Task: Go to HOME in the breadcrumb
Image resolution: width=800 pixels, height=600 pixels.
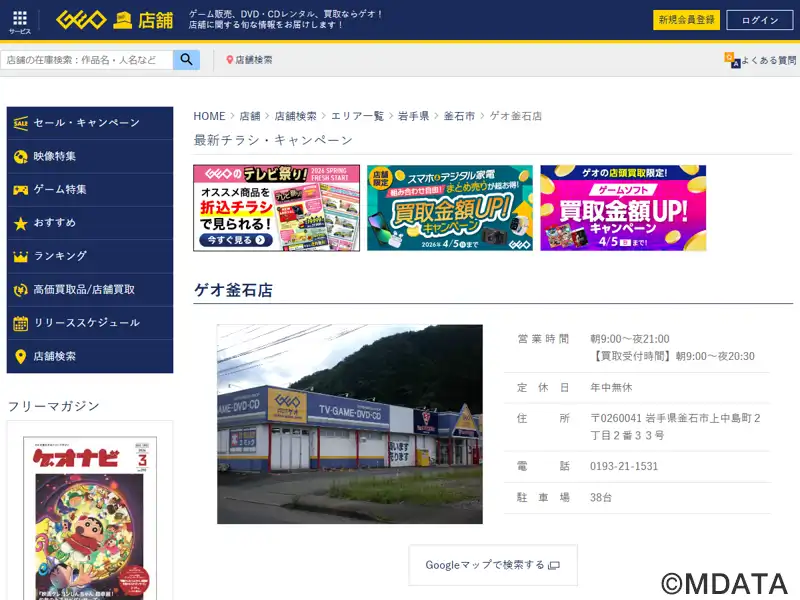Action: click(209, 116)
